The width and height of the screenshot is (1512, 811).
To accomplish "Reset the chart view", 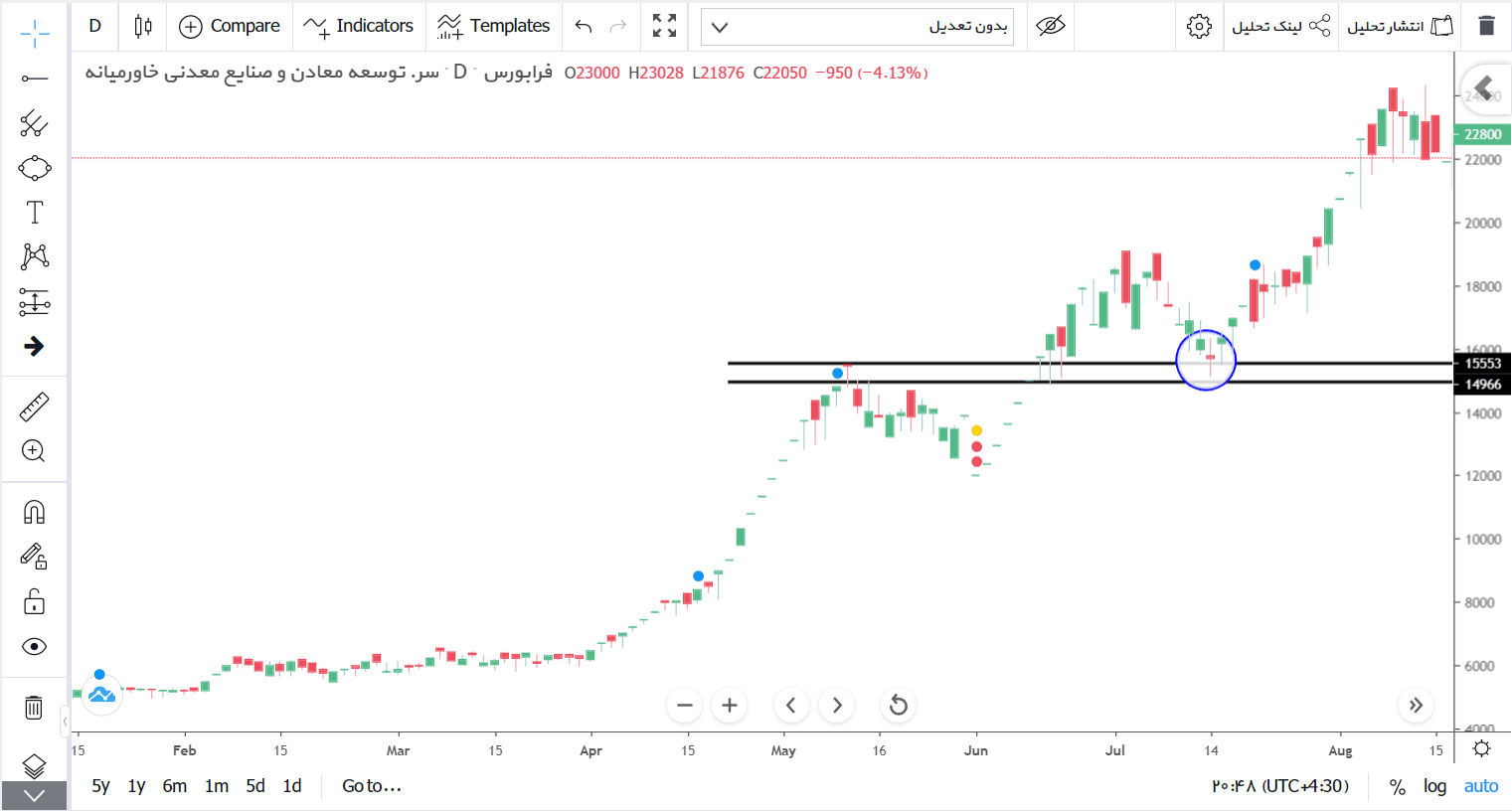I will point(899,706).
